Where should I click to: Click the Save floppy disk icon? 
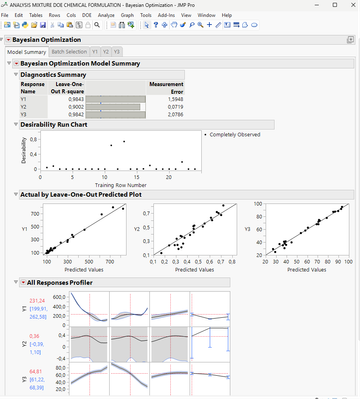click(x=43, y=25)
